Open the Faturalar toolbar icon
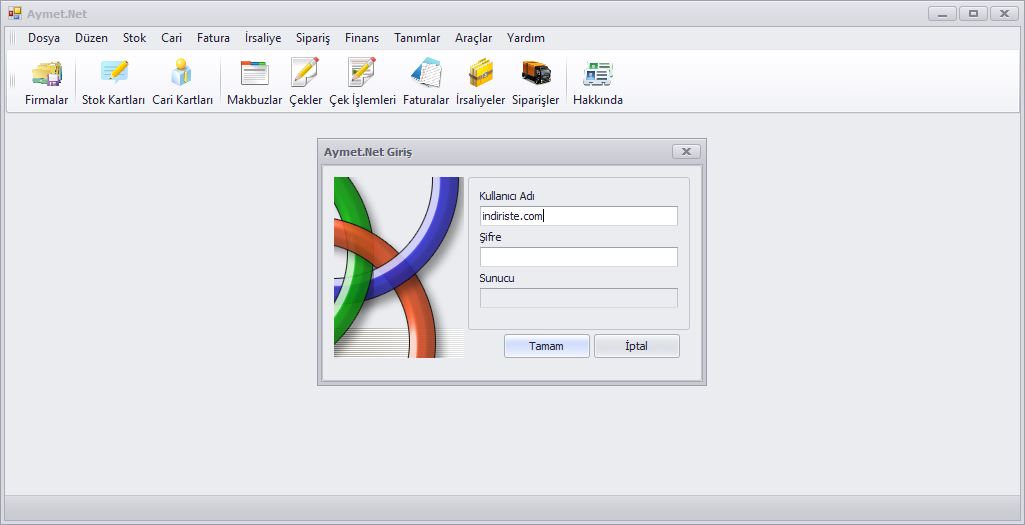This screenshot has height=525, width=1025. 426,82
